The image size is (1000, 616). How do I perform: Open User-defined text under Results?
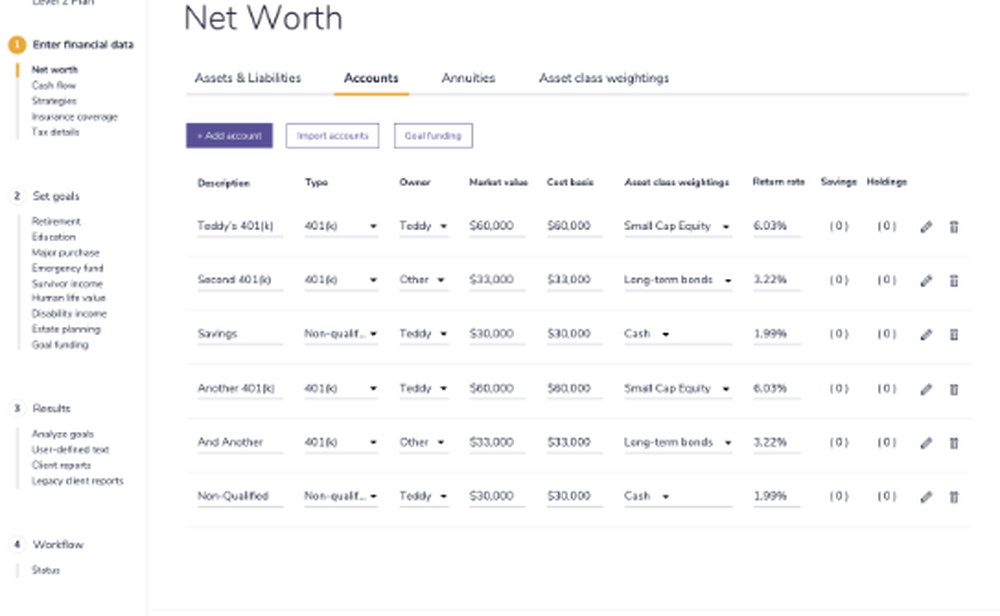70,450
